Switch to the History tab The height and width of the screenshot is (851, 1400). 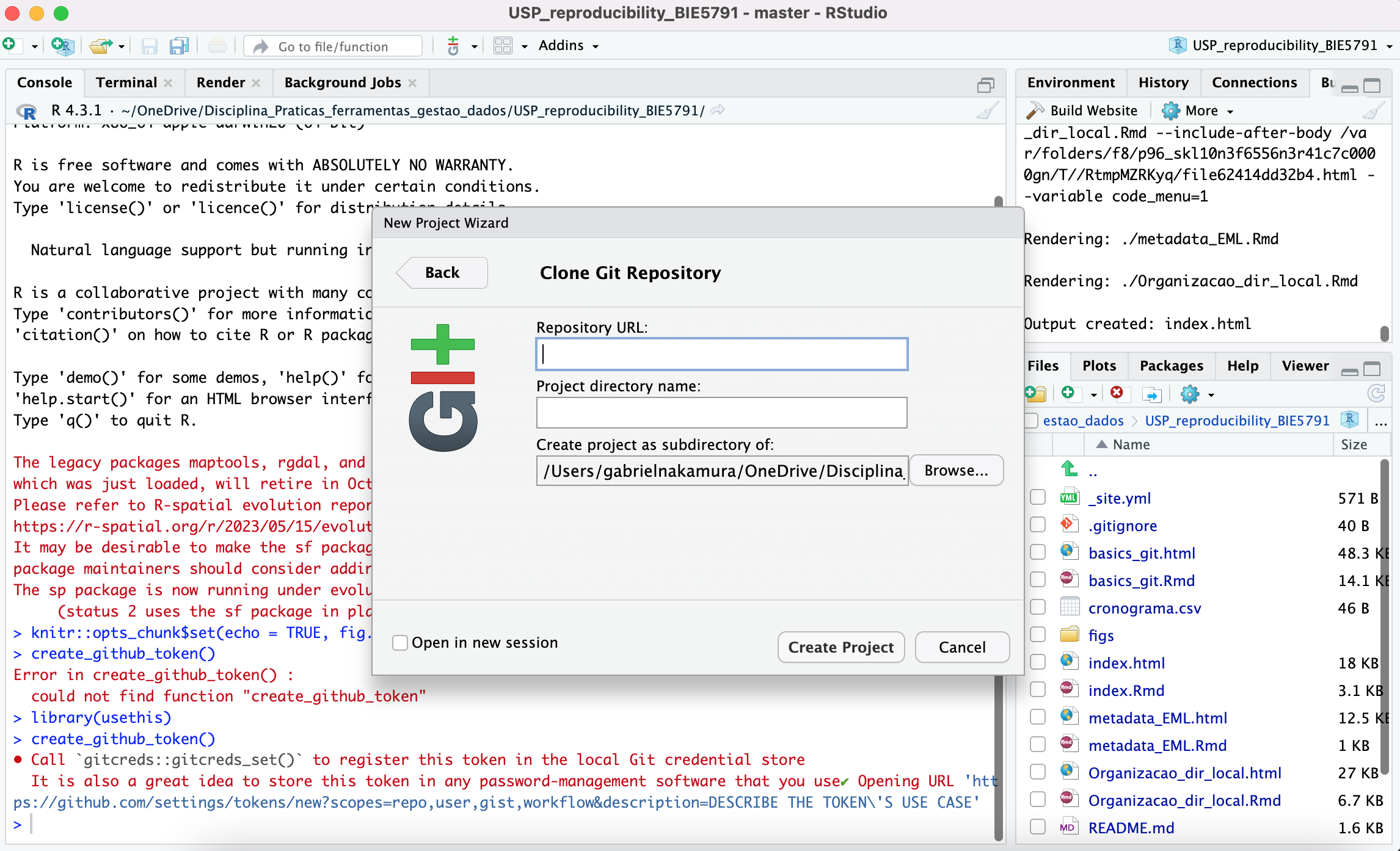1164,83
